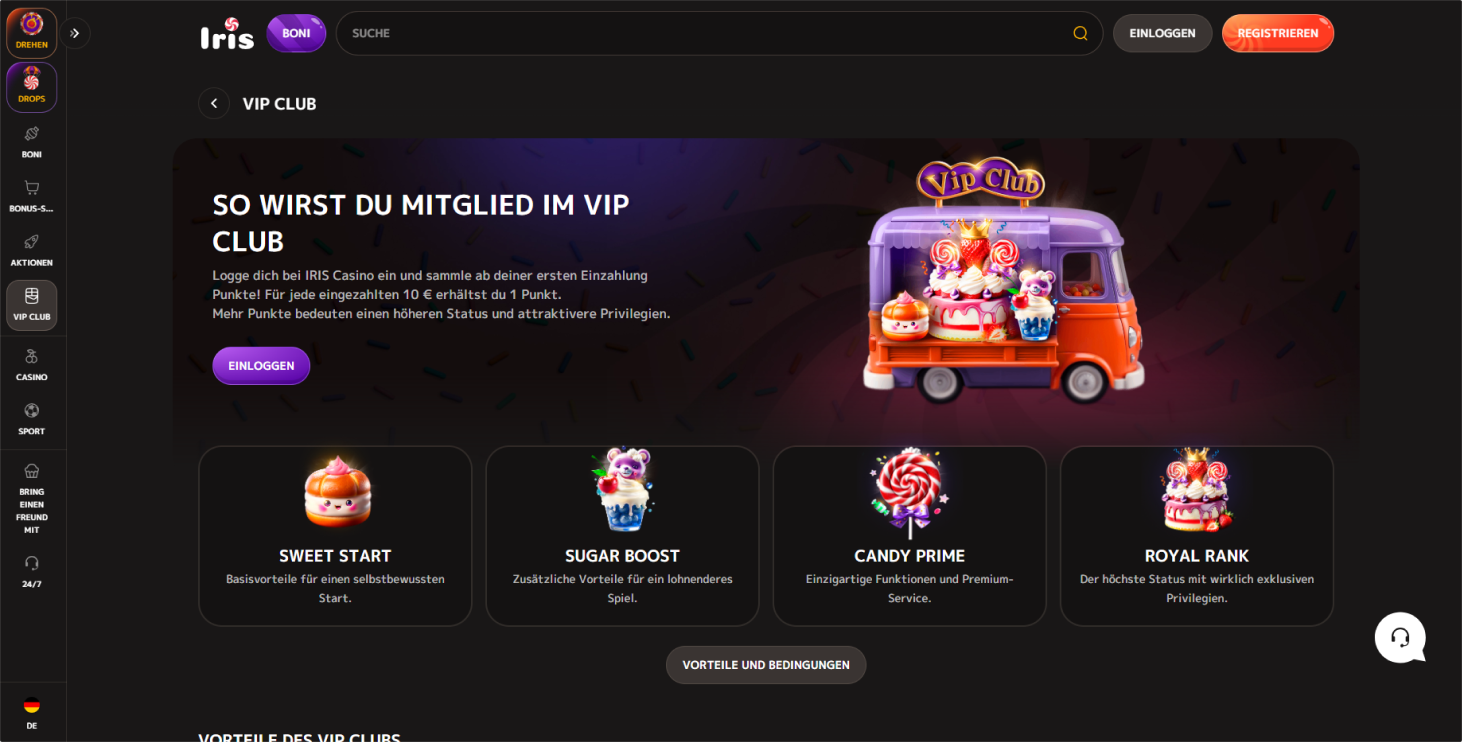Go back with the VIP Club arrow
The height and width of the screenshot is (742, 1462).
point(214,104)
